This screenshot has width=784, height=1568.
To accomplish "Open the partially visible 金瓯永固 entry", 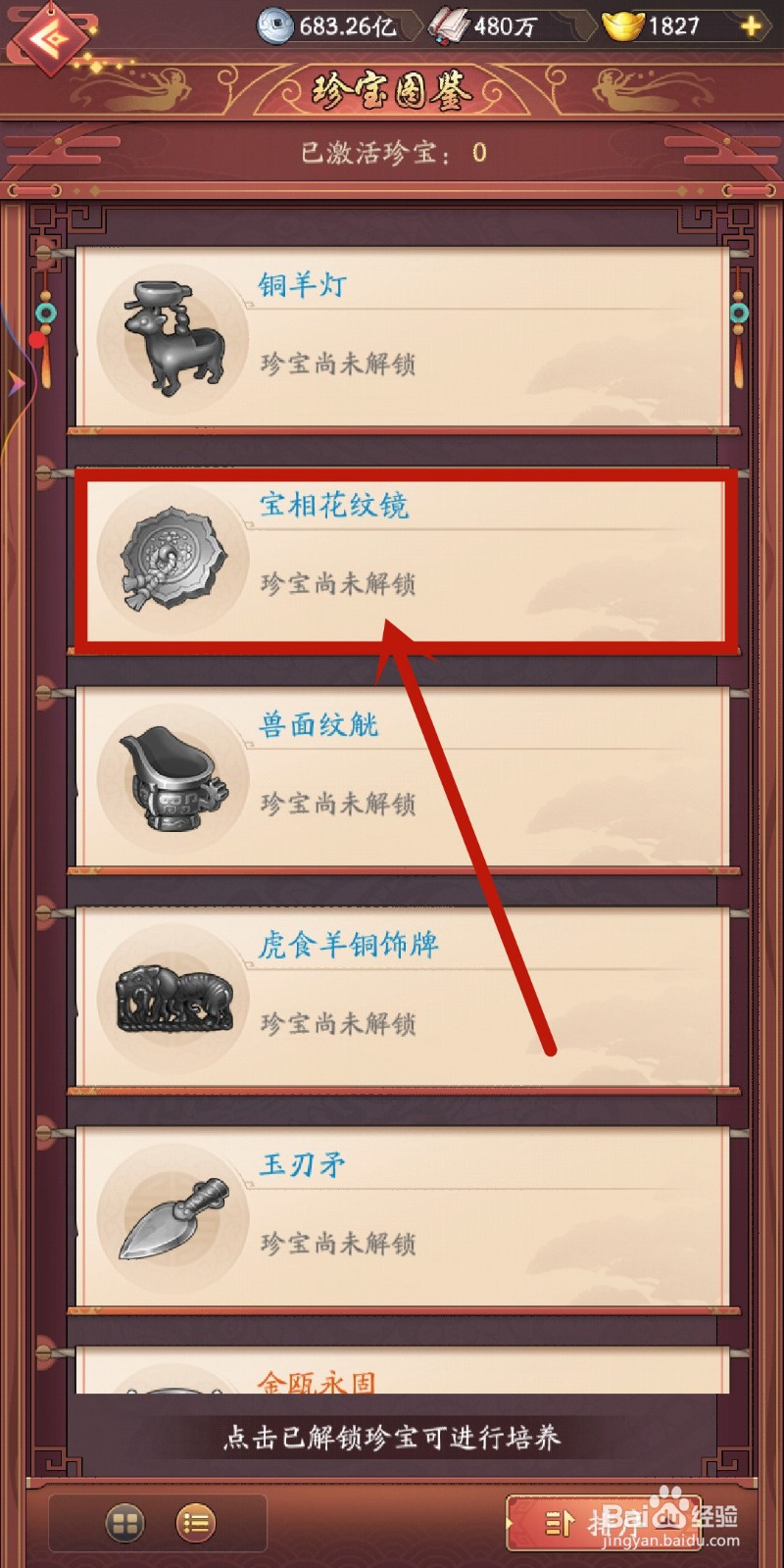I will coord(403,1371).
